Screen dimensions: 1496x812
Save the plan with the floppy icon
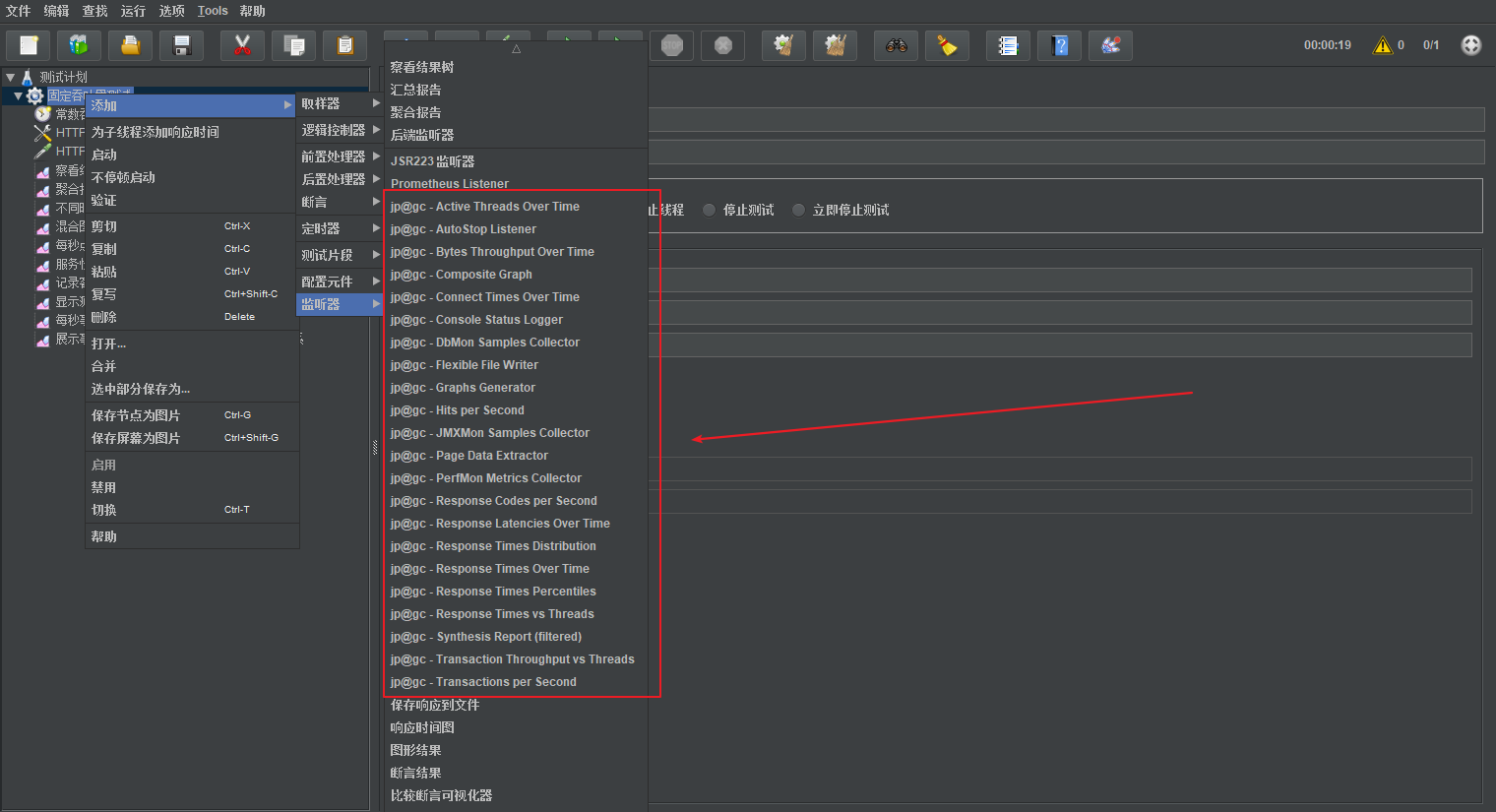click(182, 45)
